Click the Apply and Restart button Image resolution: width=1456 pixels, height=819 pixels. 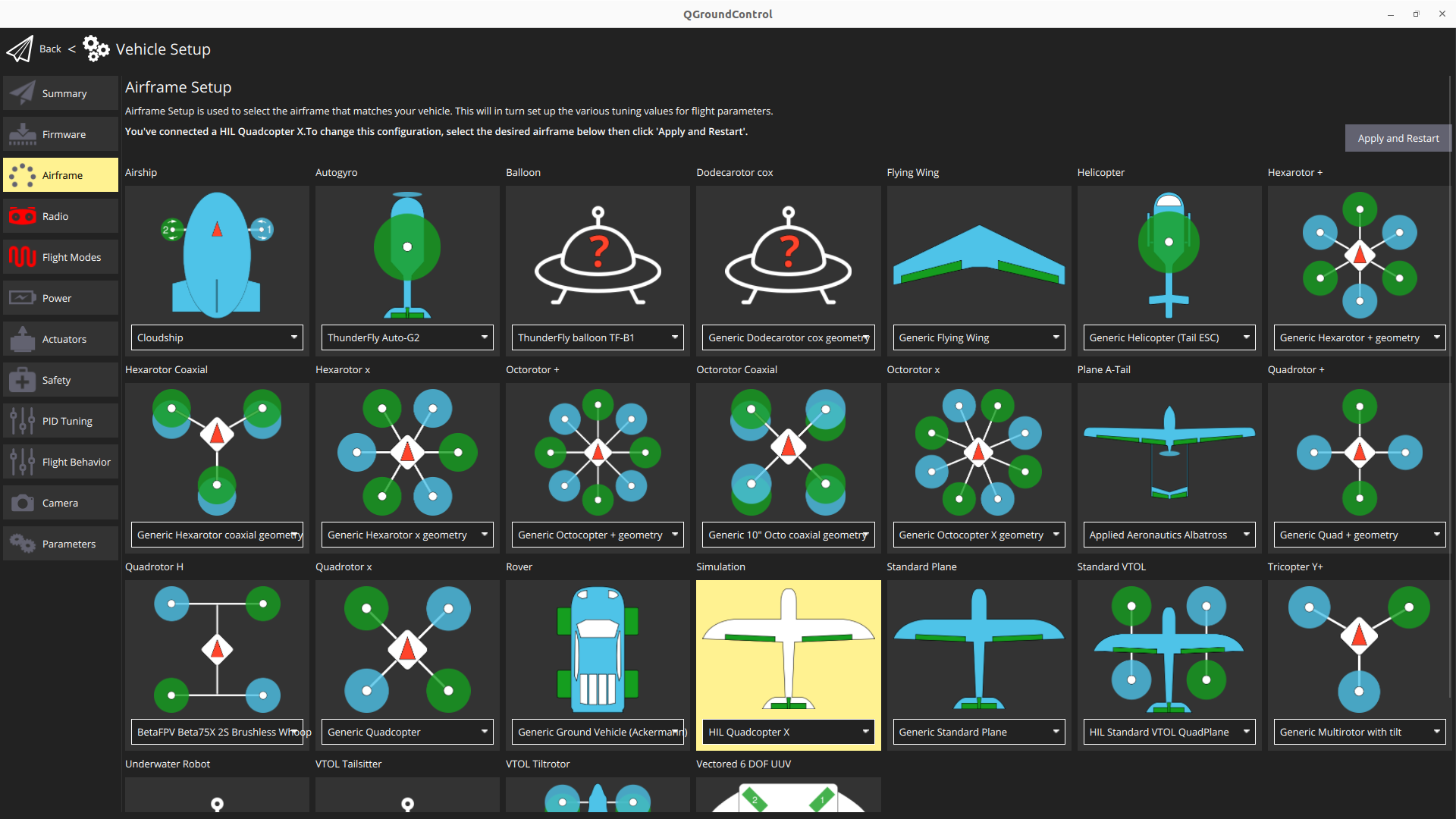(x=1398, y=138)
